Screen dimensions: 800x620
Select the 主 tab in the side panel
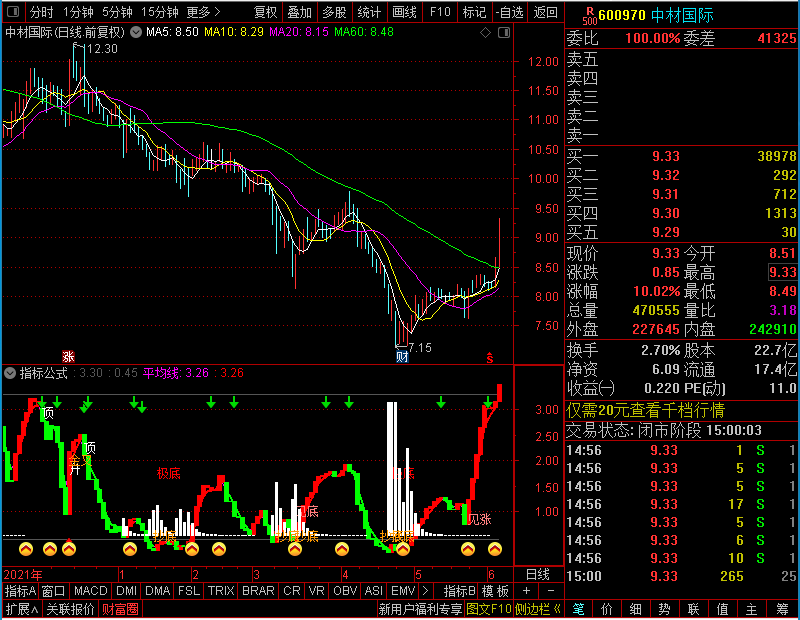(x=752, y=609)
